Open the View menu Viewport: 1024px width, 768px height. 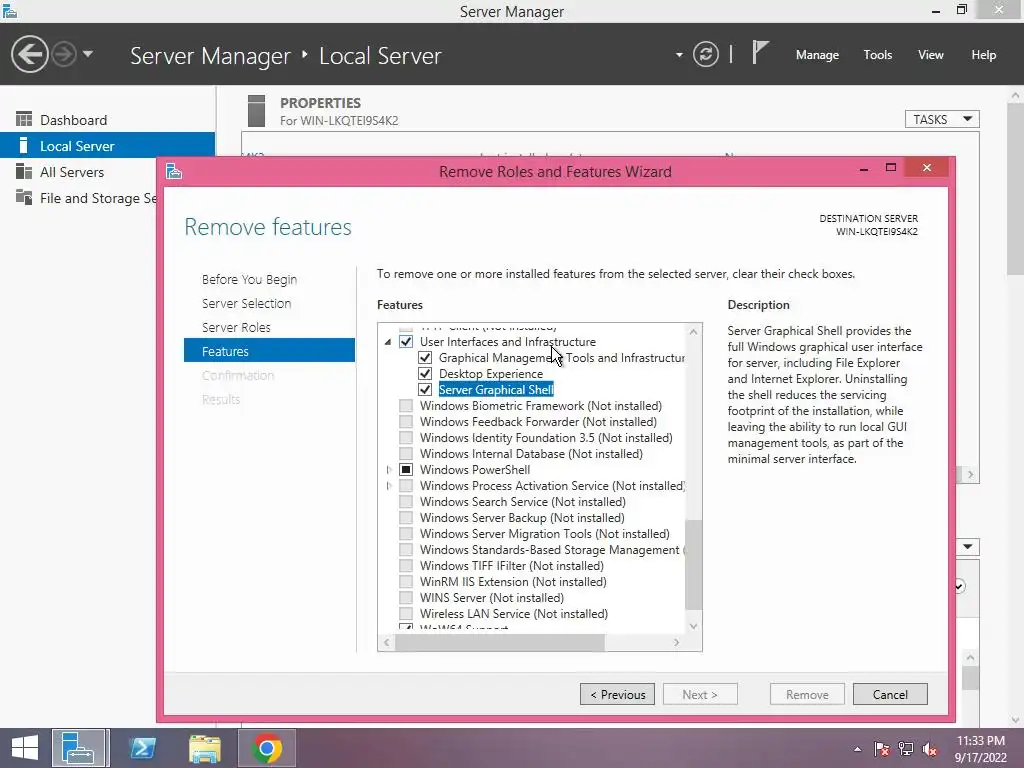pos(930,55)
